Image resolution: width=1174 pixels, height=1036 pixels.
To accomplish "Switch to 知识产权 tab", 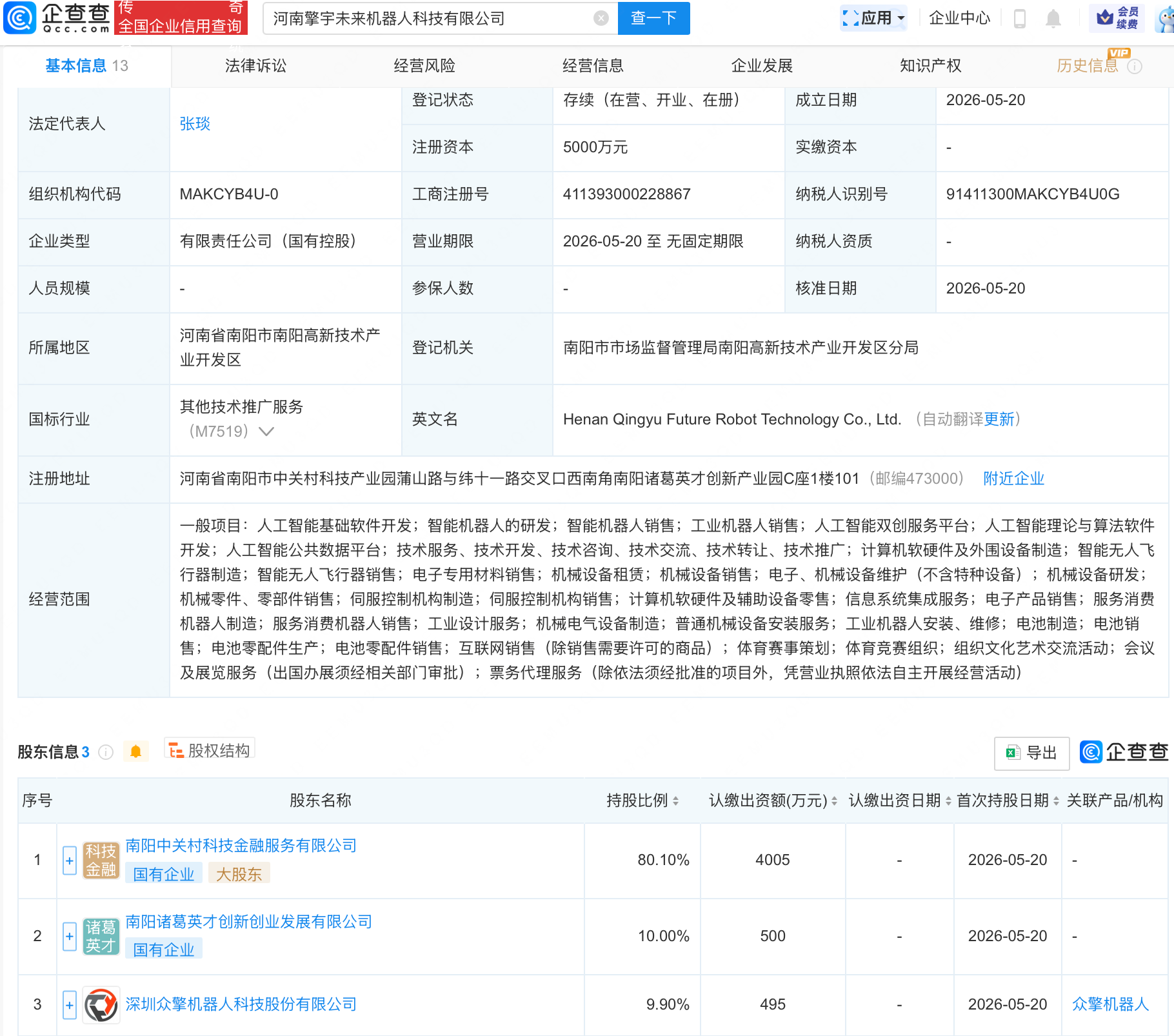I will tap(930, 66).
